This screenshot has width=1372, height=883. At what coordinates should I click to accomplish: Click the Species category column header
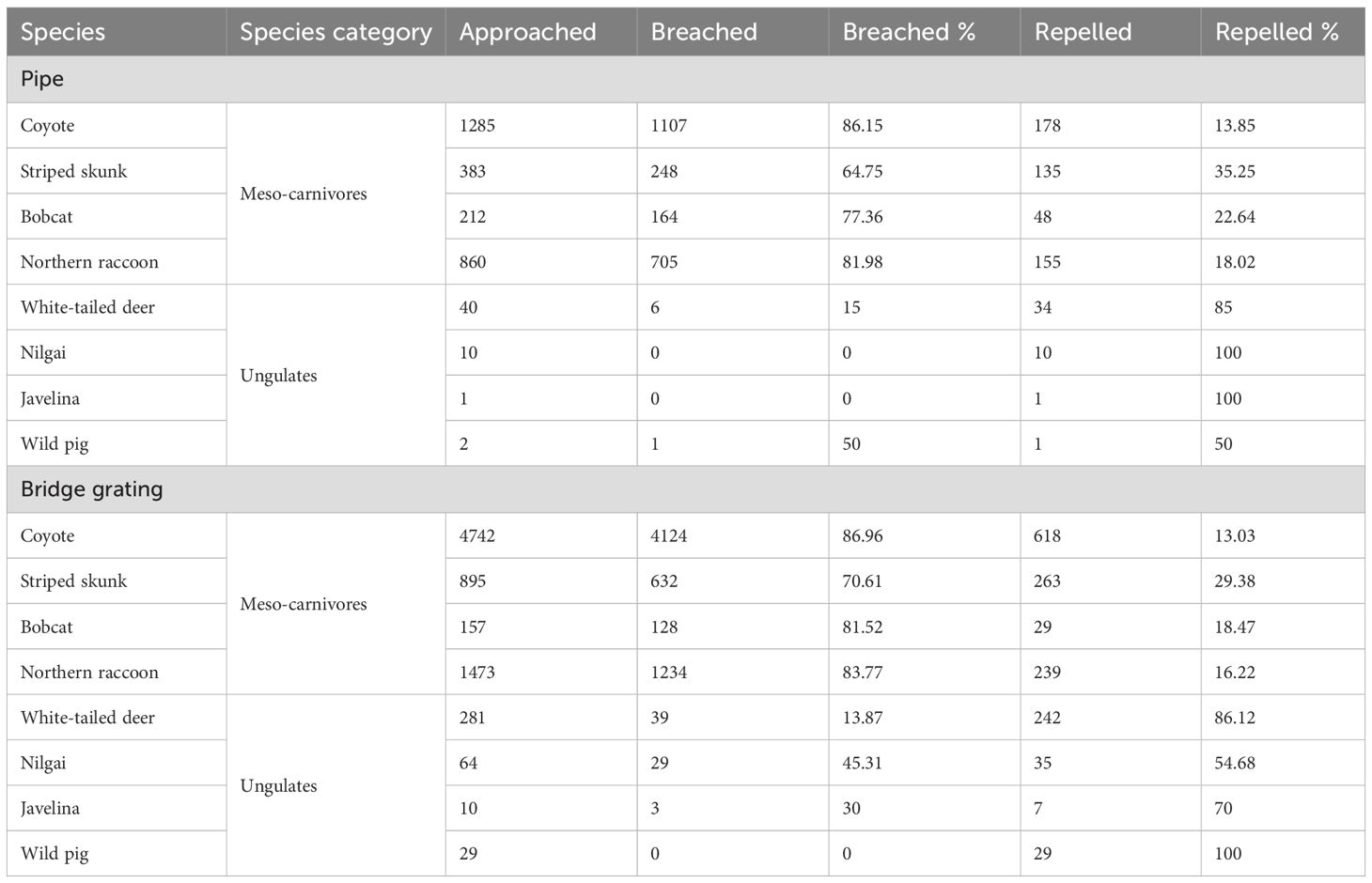(336, 32)
